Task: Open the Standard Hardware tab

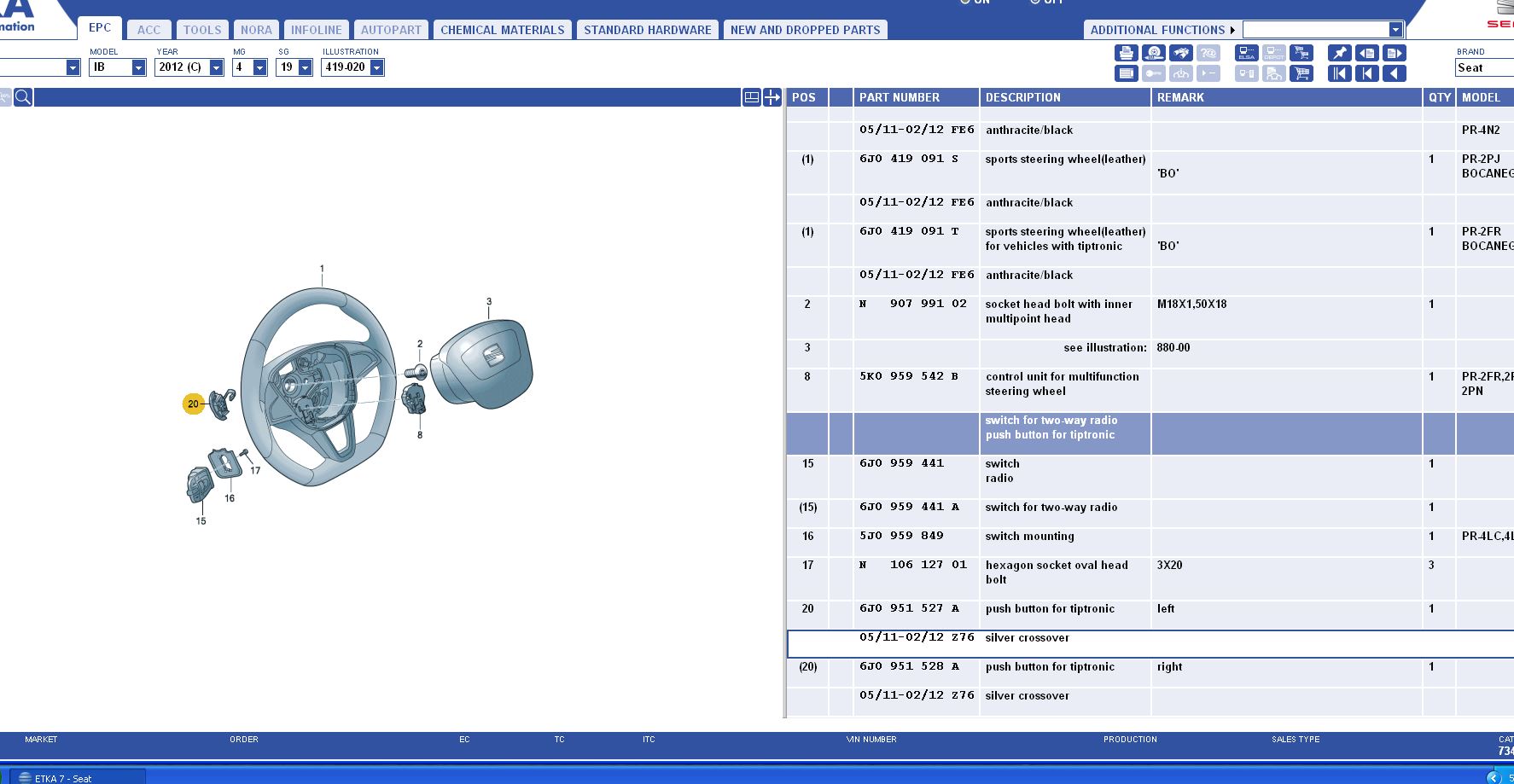Action: coord(647,30)
